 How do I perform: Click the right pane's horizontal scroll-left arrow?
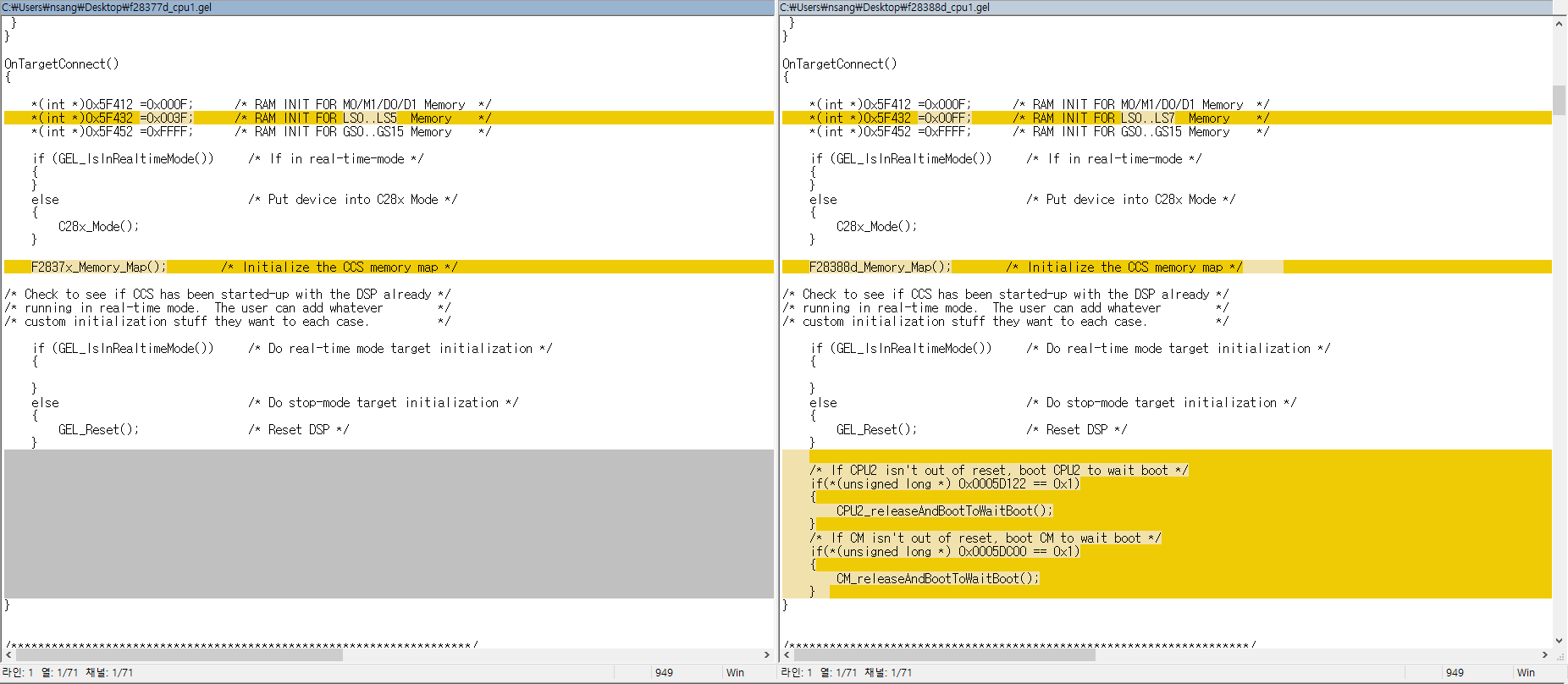tap(787, 655)
